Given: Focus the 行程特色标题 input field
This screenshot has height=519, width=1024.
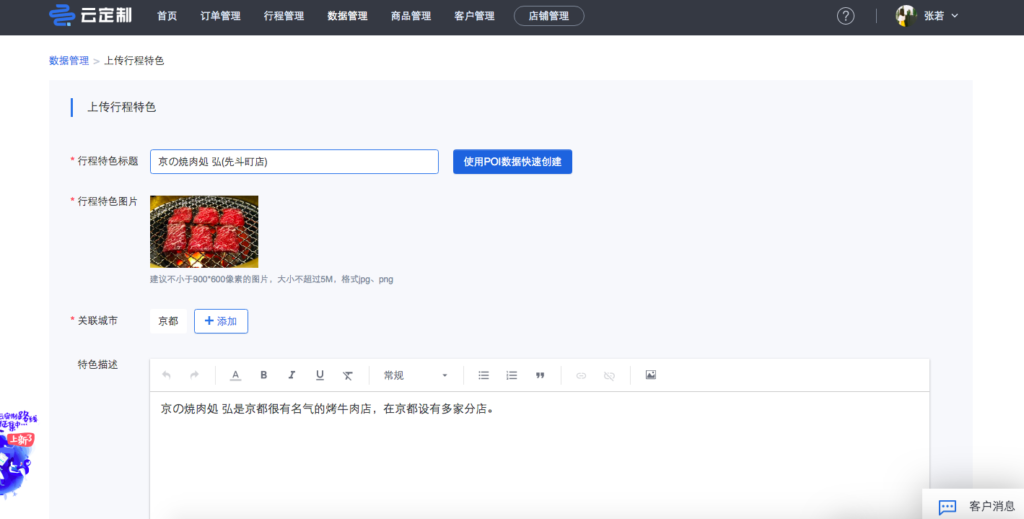Looking at the screenshot, I should [295, 162].
